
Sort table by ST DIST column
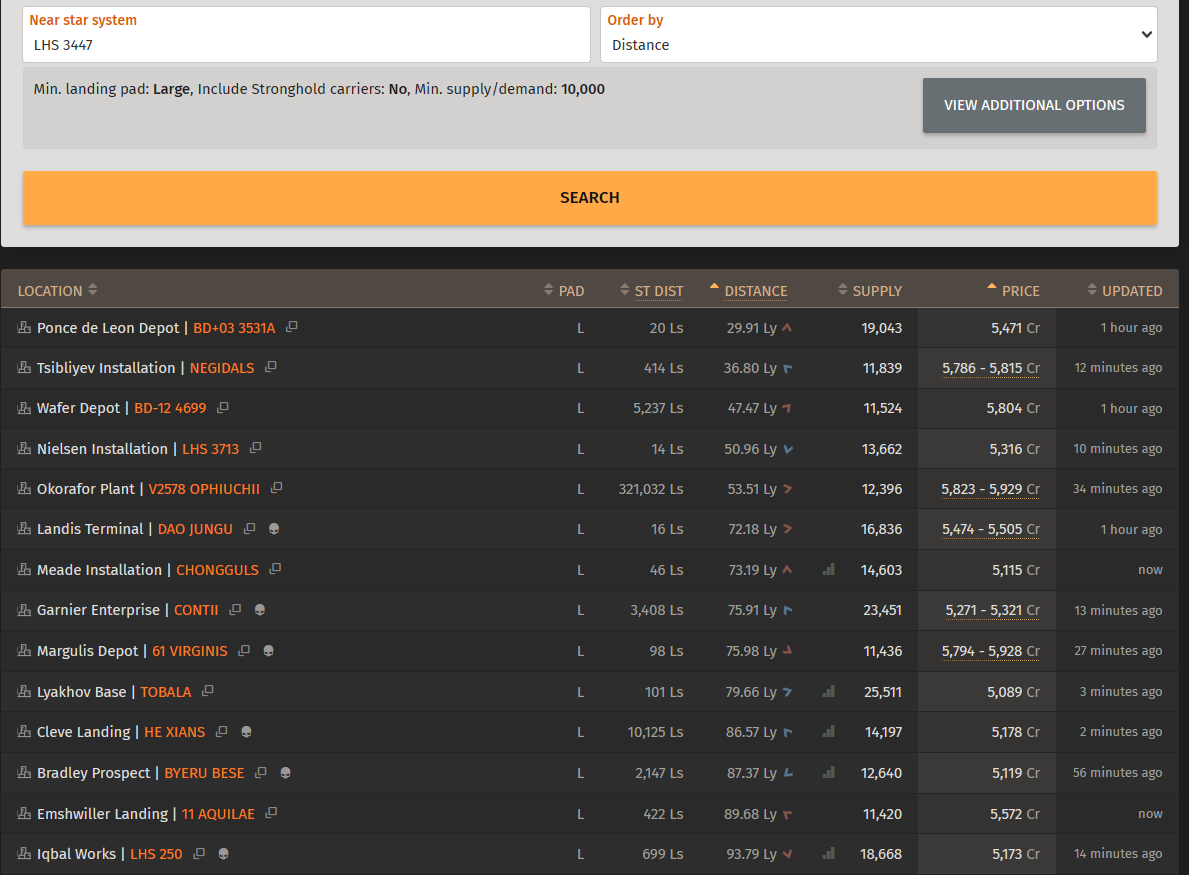point(651,290)
